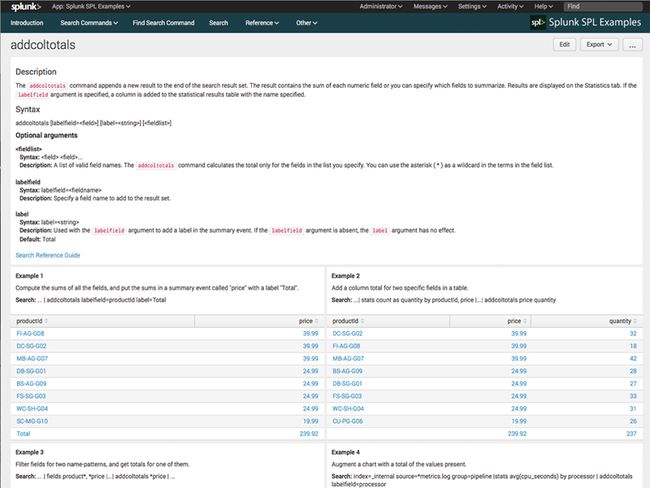650x488 pixels.
Task: Click SC-MG-G10 in Example 1 table
Action: coord(32,421)
